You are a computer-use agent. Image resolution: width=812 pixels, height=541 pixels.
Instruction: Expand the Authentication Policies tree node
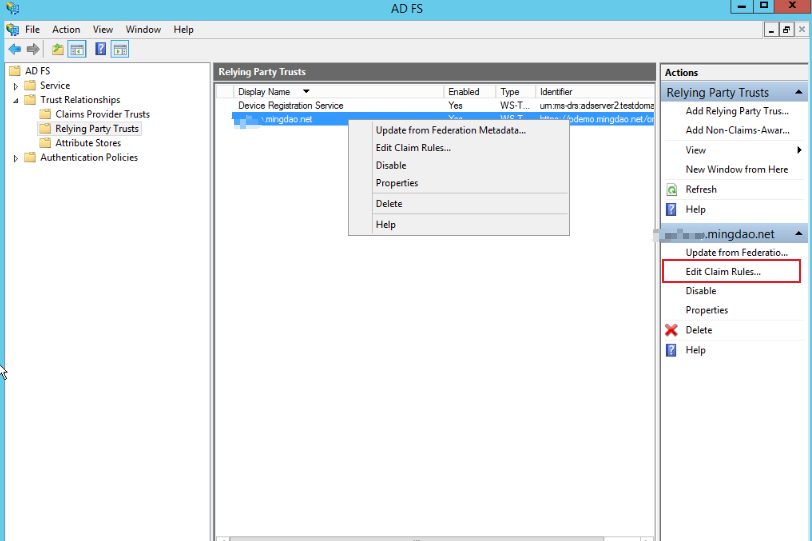click(x=16, y=158)
